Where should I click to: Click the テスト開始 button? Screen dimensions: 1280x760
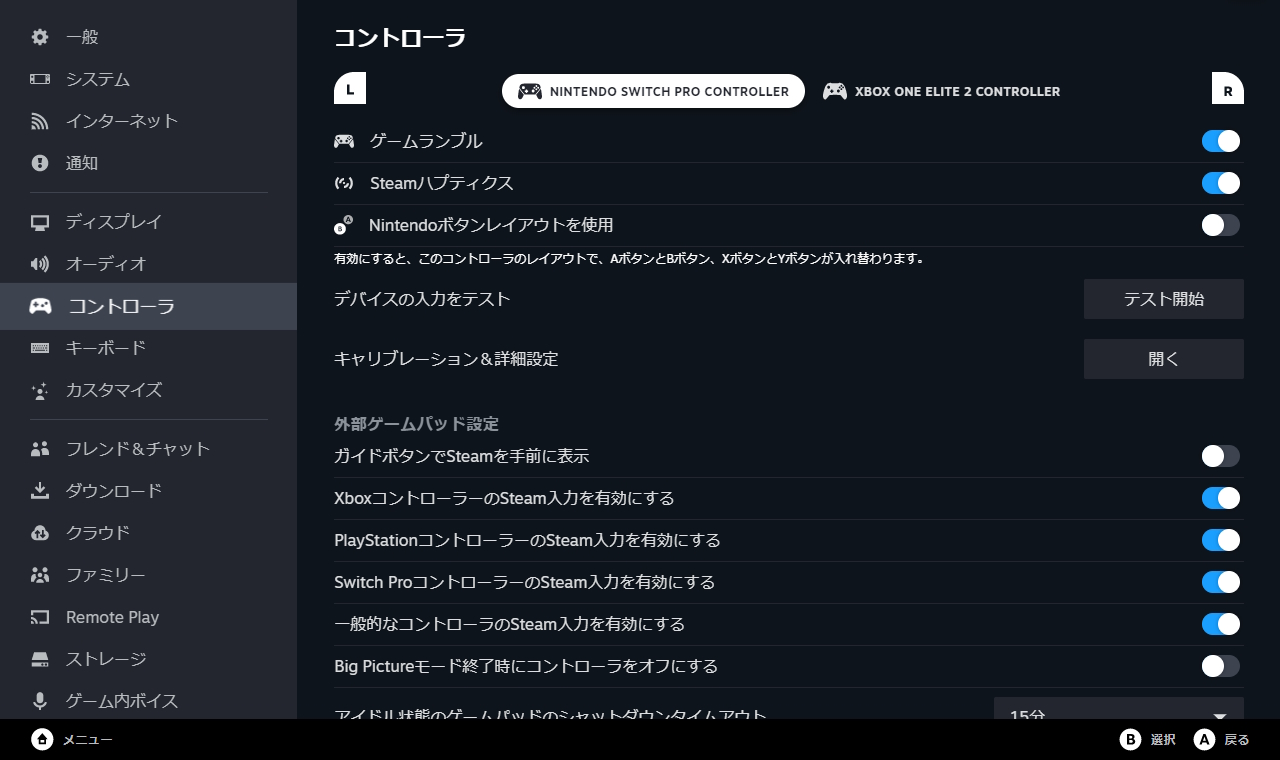[x=1164, y=299]
